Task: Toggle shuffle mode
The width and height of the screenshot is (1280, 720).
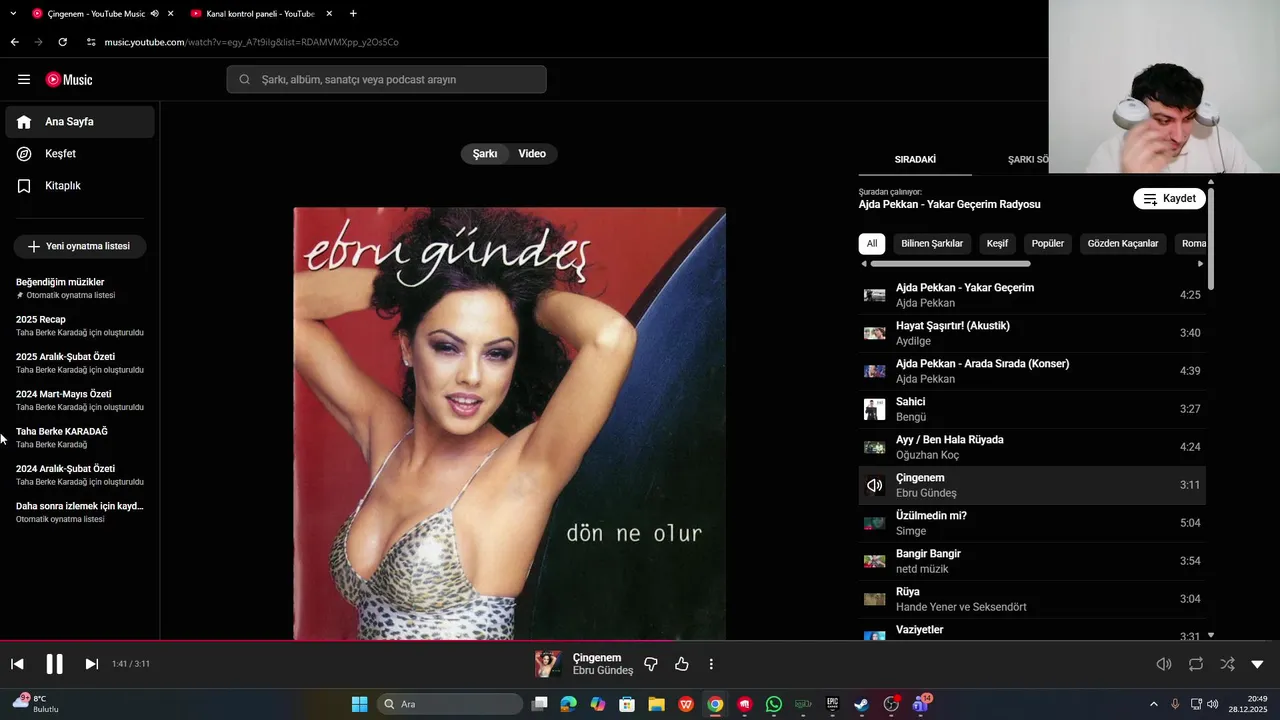Action: click(x=1227, y=664)
